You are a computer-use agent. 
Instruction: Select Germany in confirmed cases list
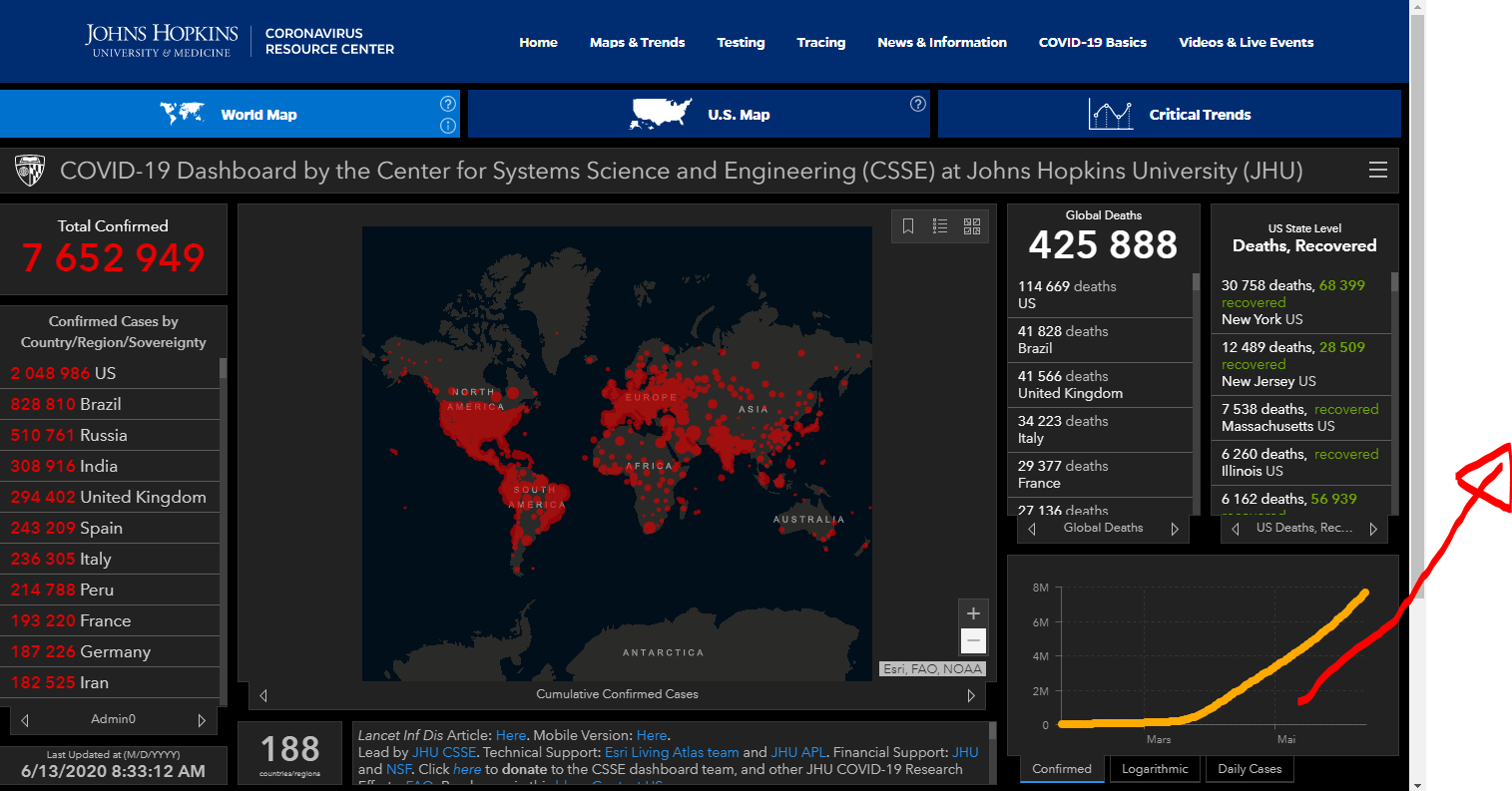click(110, 651)
